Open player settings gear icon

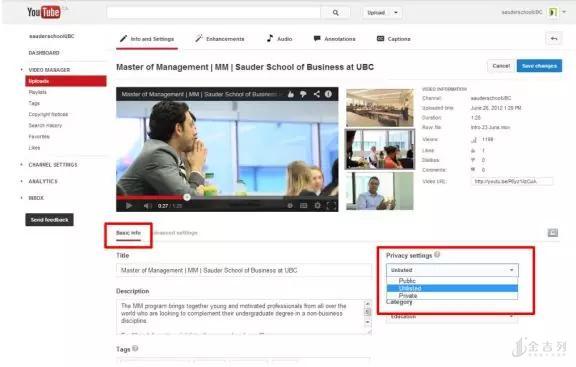tap(317, 205)
